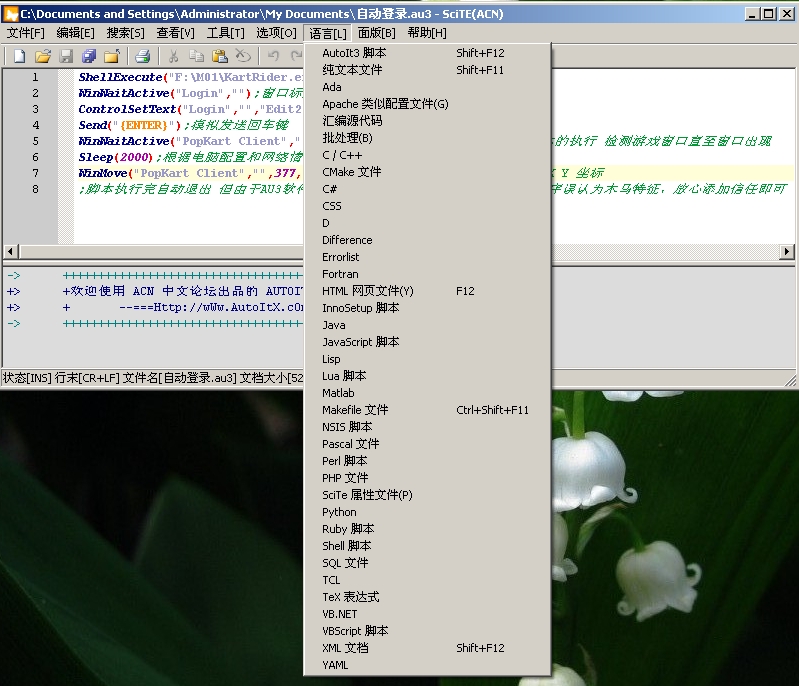
Task: Click the Open file folder icon
Action: [x=43, y=56]
